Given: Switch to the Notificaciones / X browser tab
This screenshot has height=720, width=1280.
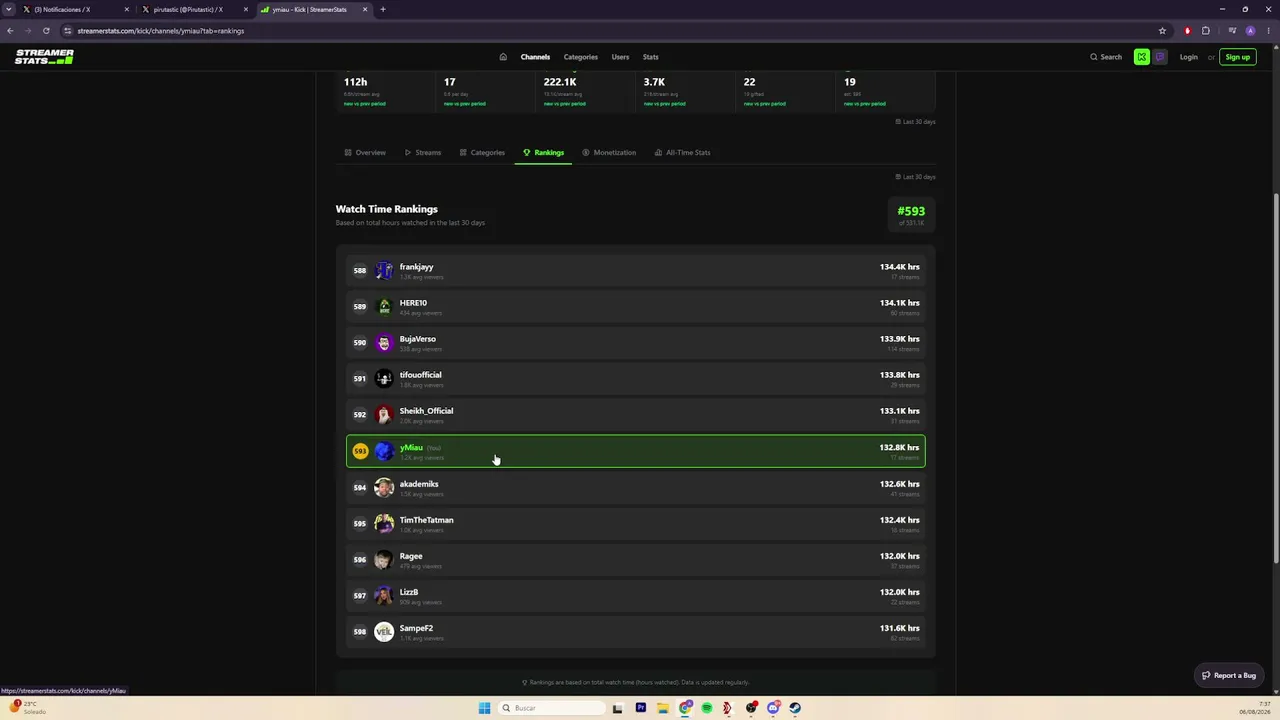Looking at the screenshot, I should pos(75,9).
